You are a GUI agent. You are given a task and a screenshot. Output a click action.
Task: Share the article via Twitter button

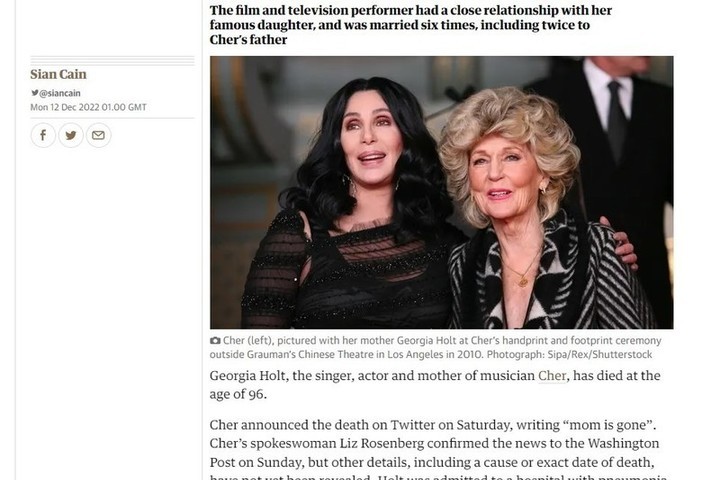pos(71,136)
